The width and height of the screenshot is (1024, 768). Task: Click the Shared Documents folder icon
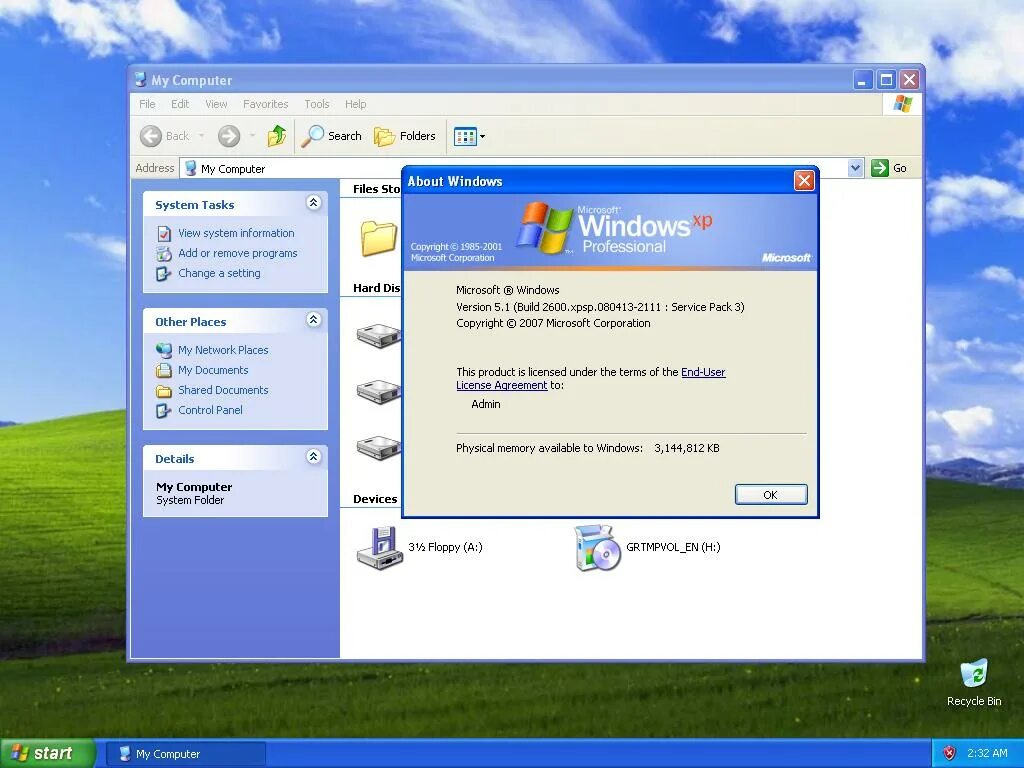(x=164, y=391)
